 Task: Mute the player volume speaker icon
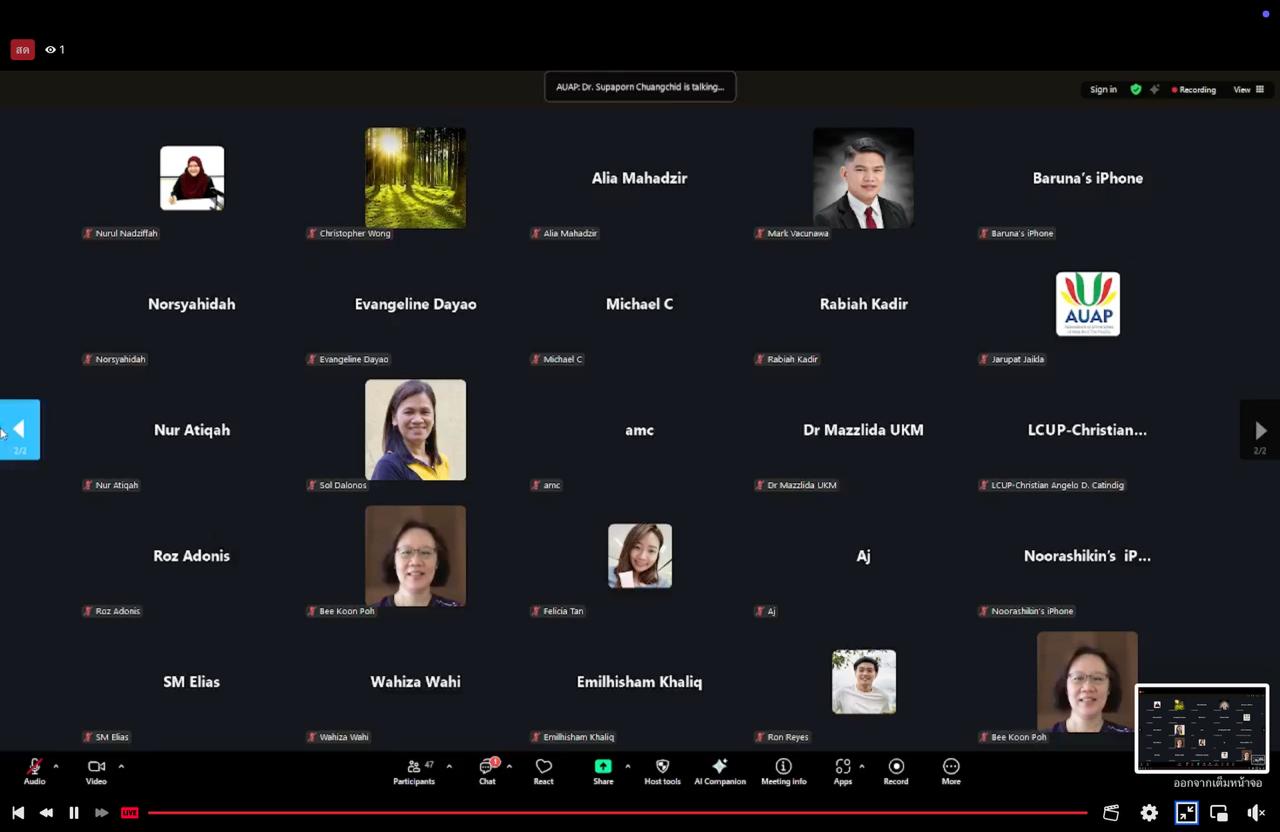coord(1256,813)
